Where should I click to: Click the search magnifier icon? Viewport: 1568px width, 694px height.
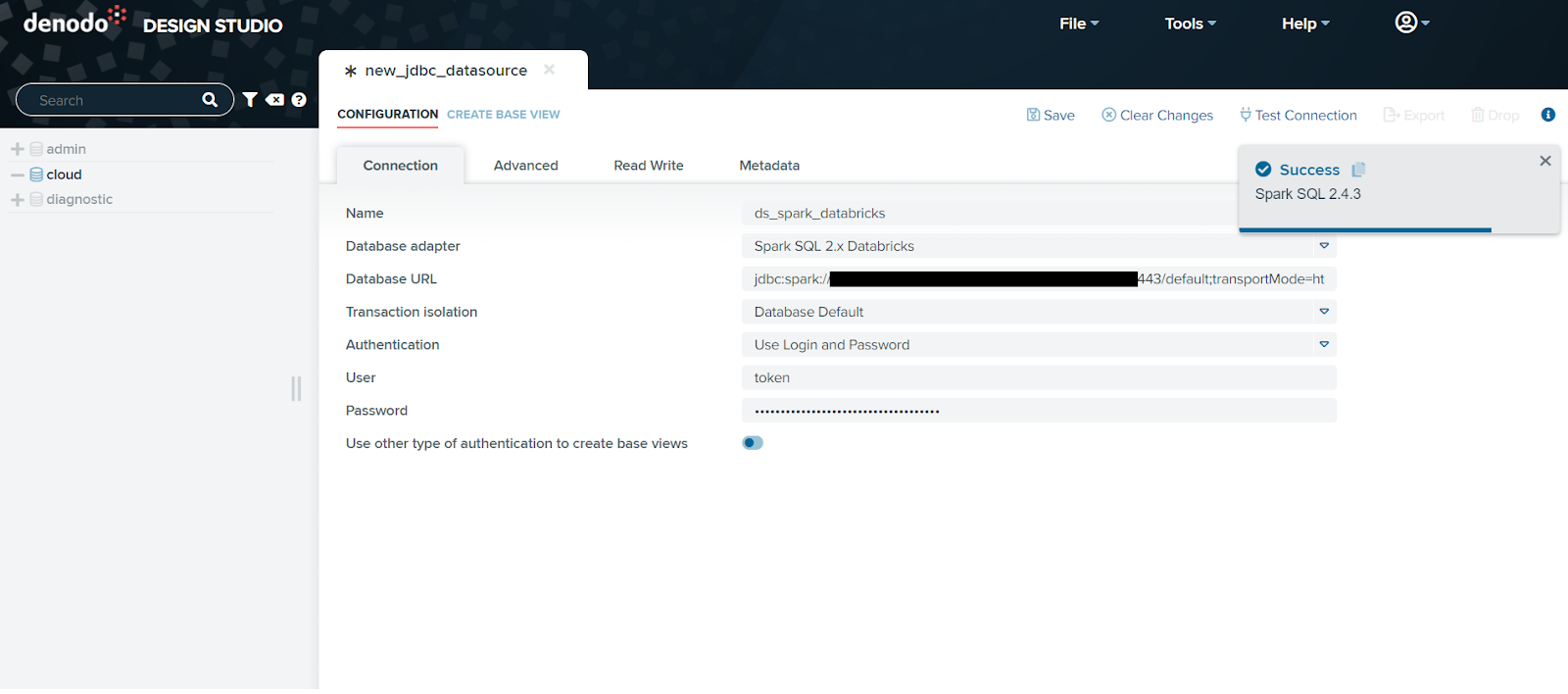210,100
